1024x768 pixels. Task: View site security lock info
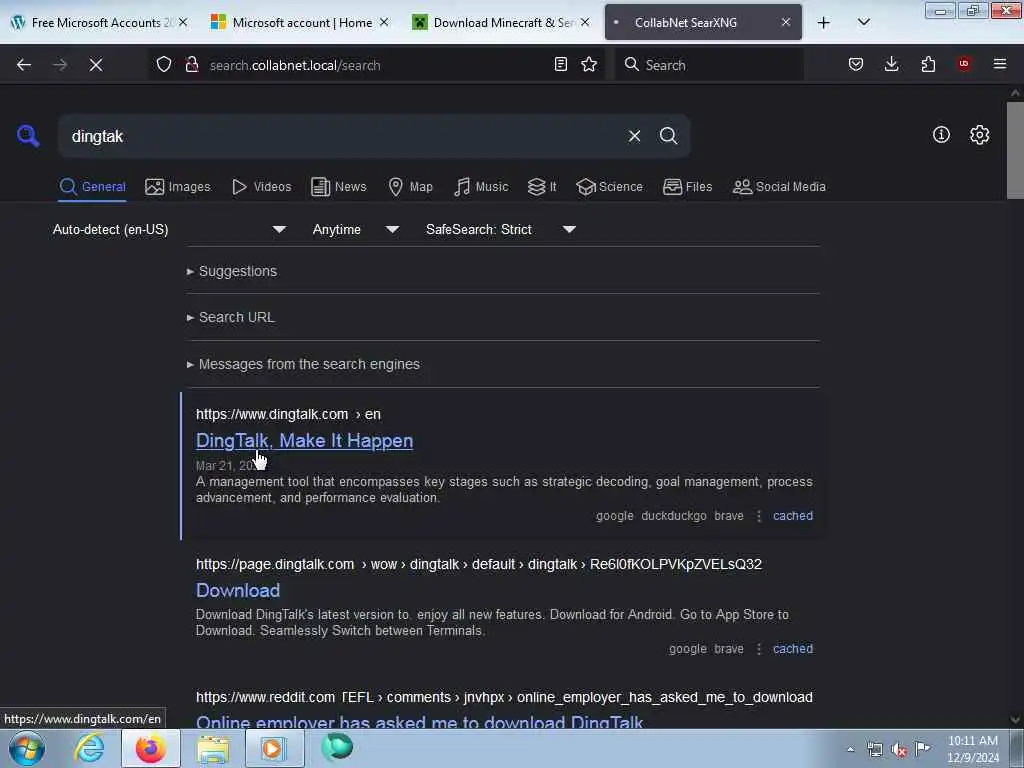click(192, 65)
